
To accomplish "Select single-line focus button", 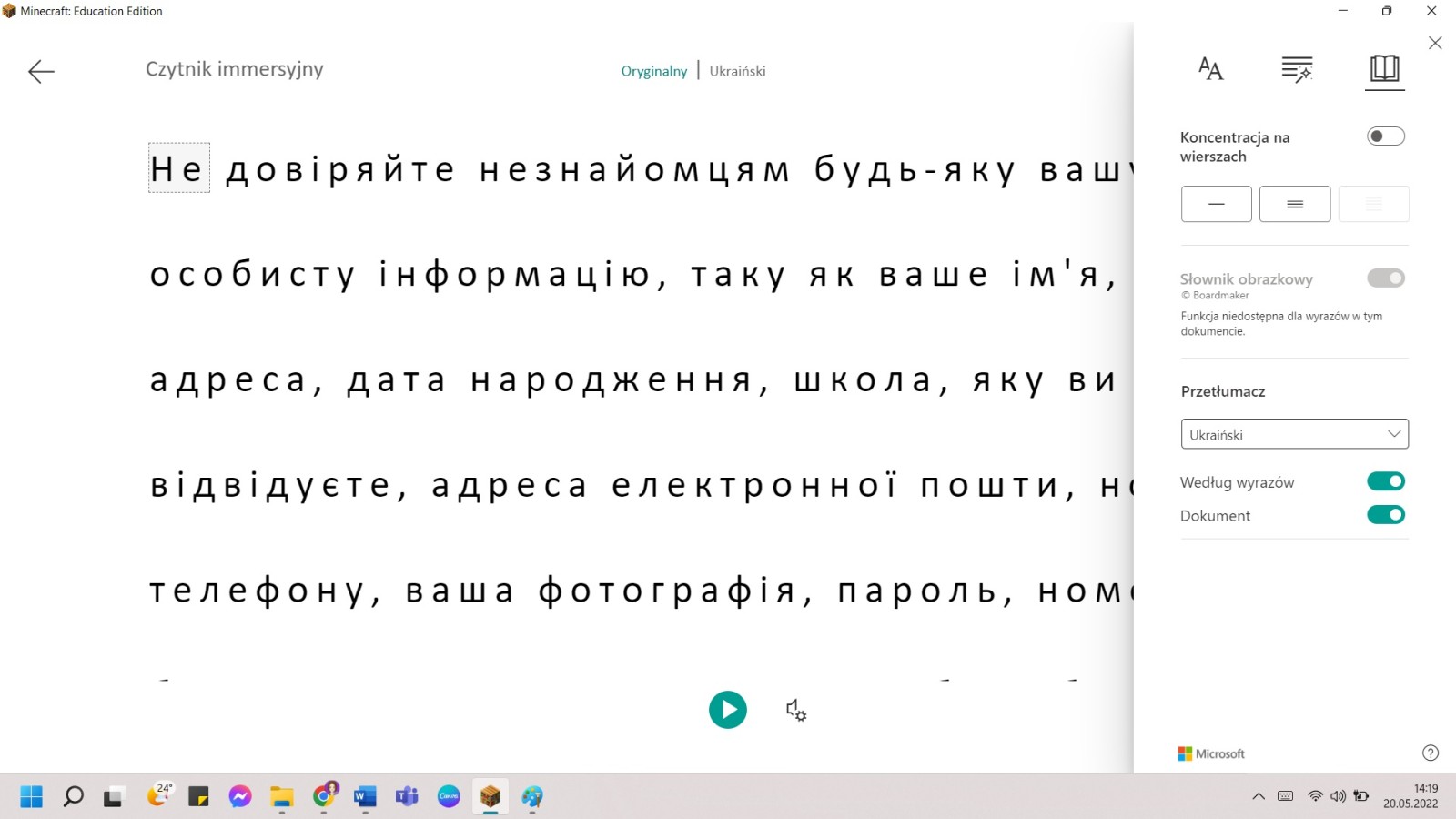I will pos(1216,204).
